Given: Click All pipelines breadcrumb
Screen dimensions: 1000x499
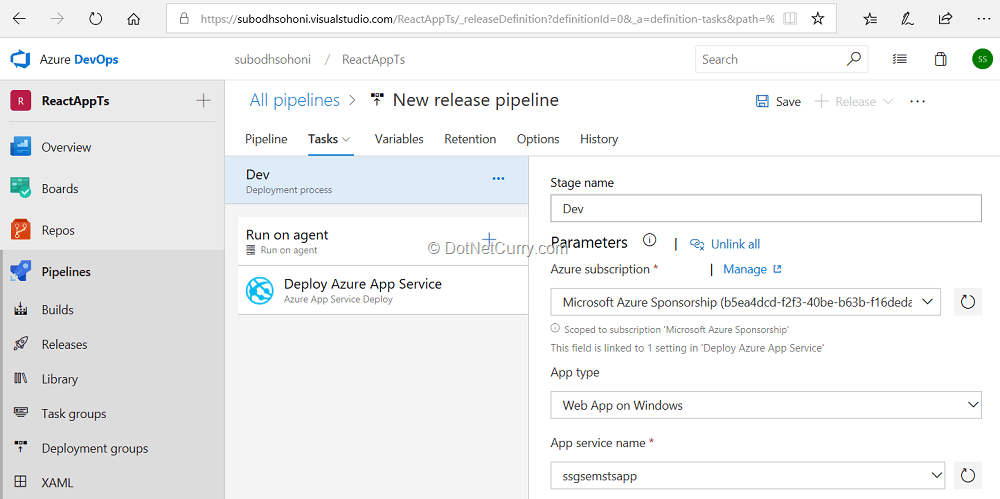Looking at the screenshot, I should click(295, 100).
